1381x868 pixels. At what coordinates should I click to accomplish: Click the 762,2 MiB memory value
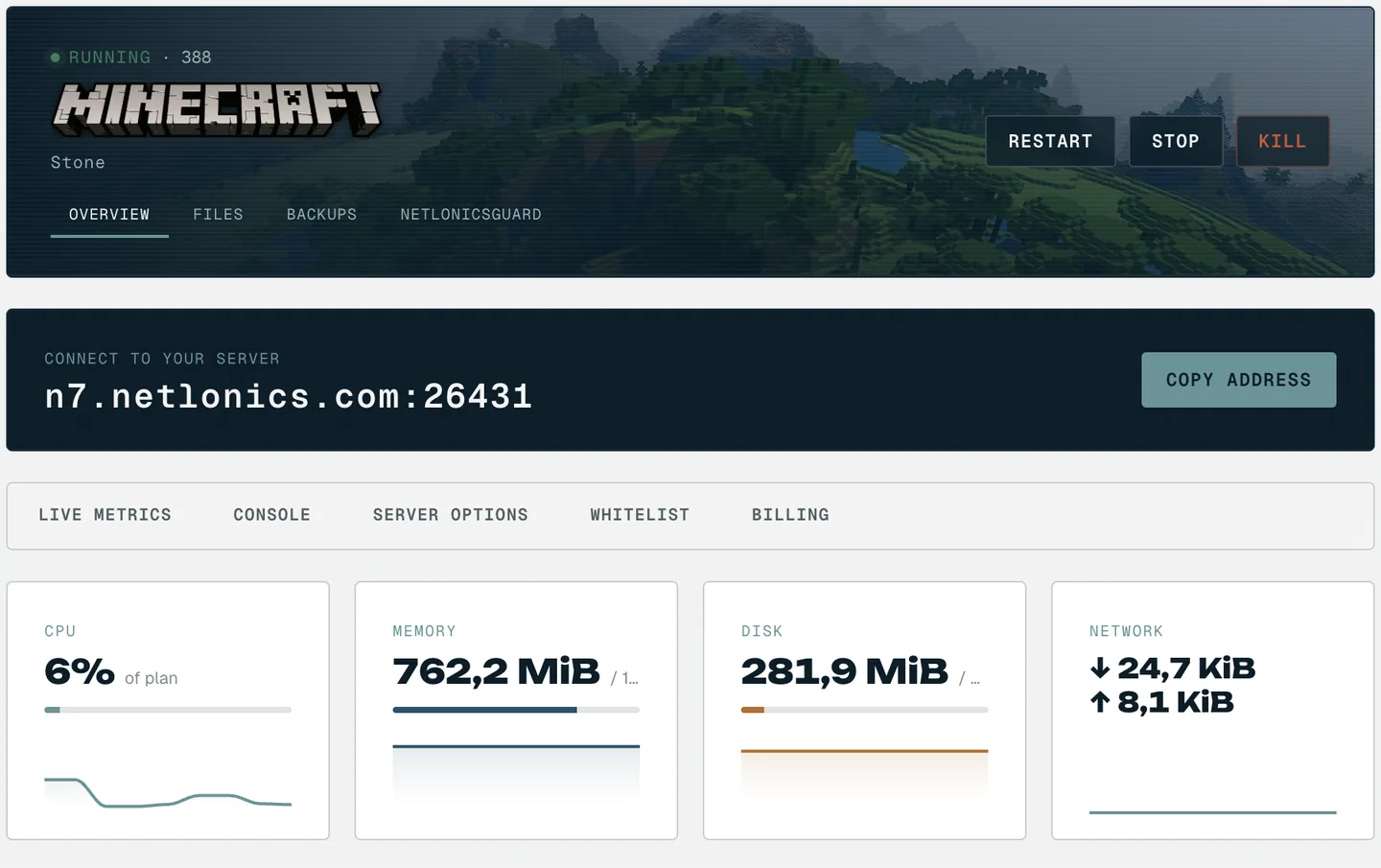pyautogui.click(x=496, y=671)
